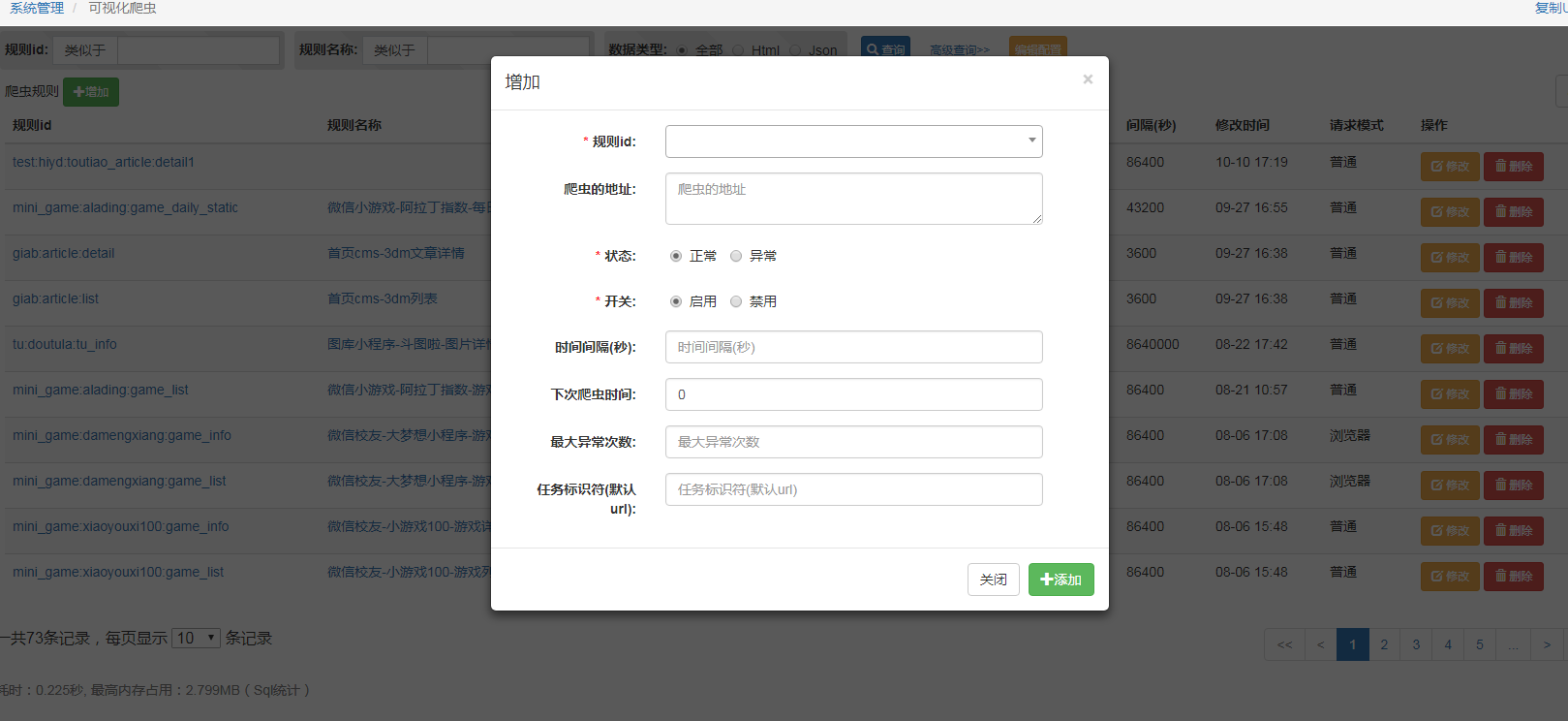Select the 正常 status radio button
Viewport: 1568px width, 721px height.
(x=676, y=256)
